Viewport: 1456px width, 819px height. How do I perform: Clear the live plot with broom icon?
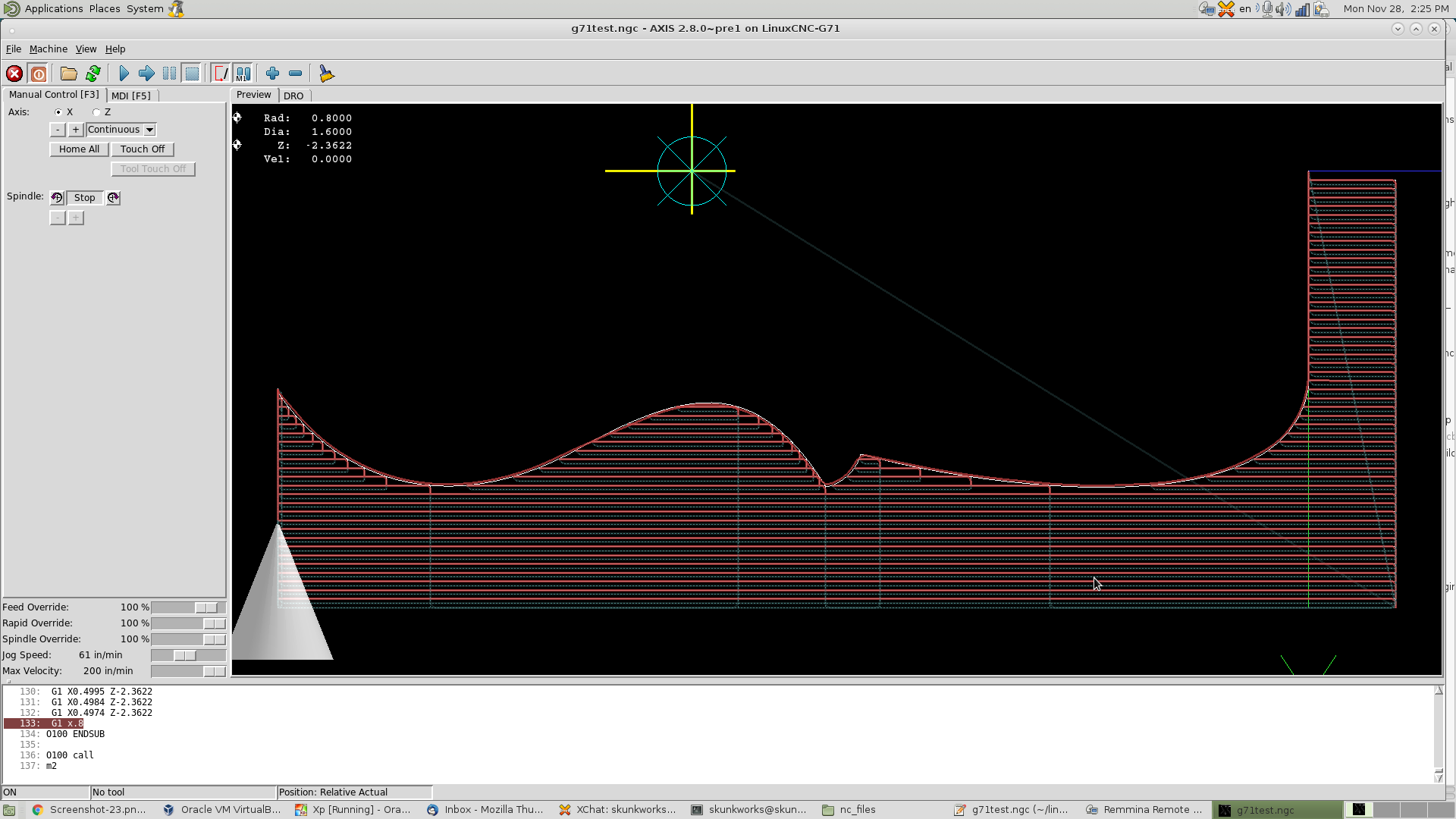click(326, 74)
